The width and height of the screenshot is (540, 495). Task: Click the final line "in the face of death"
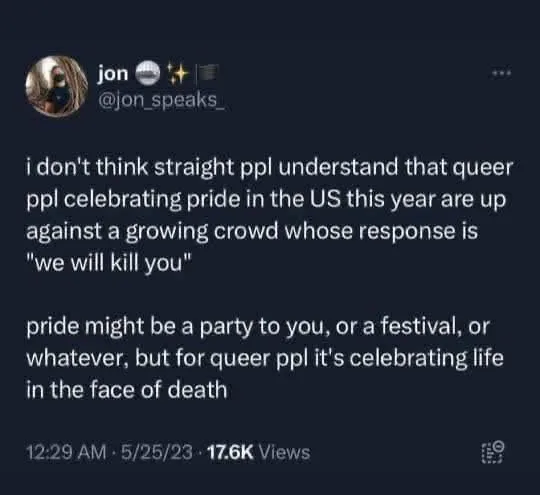(127, 390)
